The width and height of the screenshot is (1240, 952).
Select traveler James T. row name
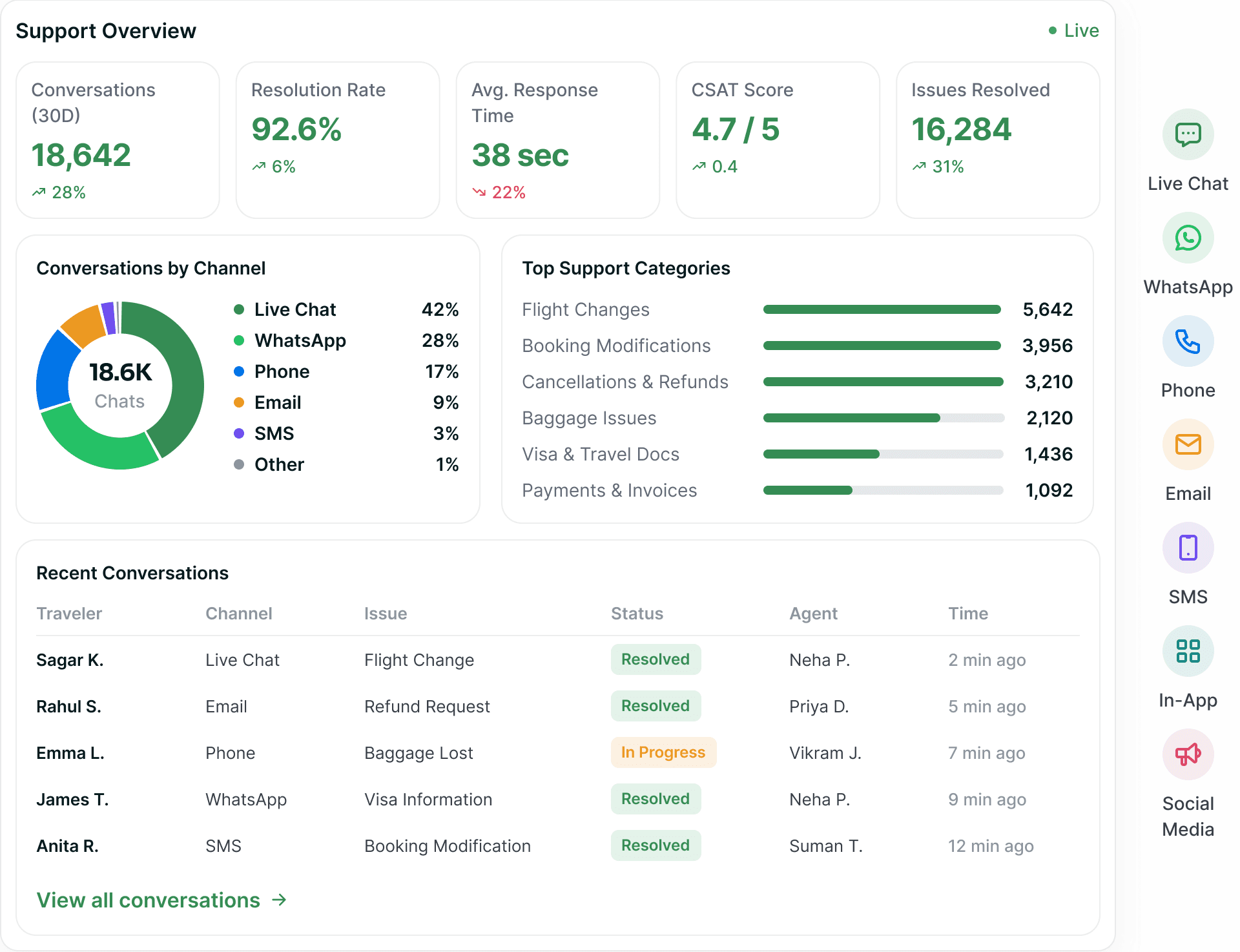pos(72,799)
